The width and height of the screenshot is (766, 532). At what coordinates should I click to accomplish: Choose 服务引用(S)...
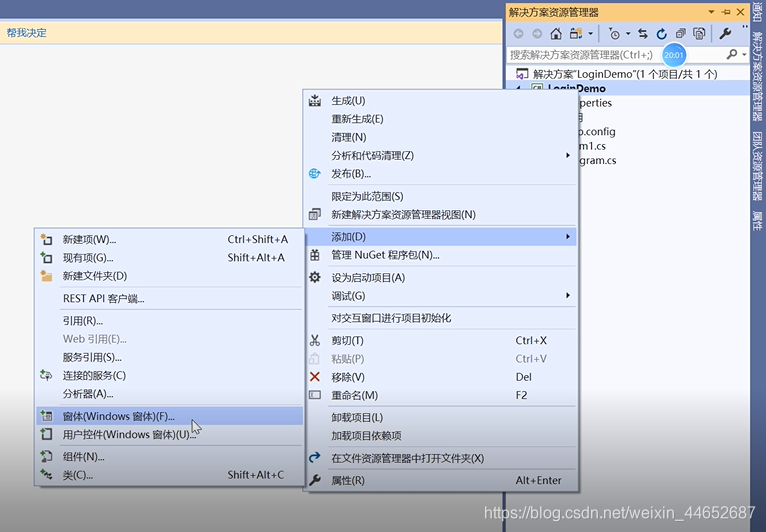coord(170,358)
